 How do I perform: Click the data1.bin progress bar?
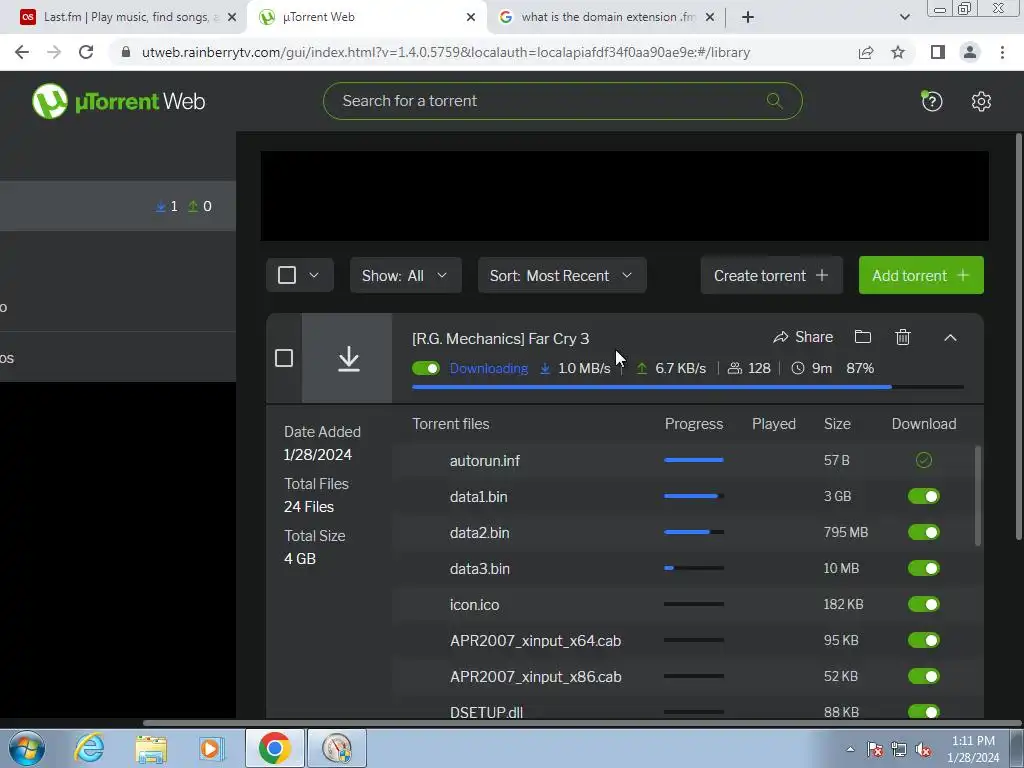tap(694, 496)
